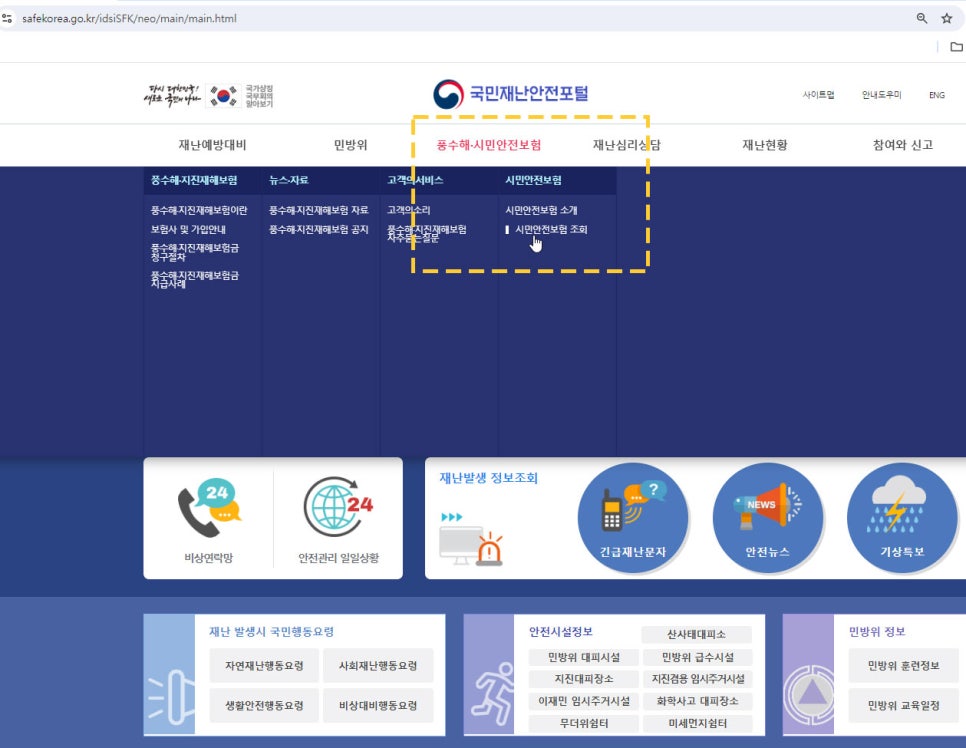This screenshot has height=748, width=966.
Task: Click the 지진대피장소 button
Action: [x=584, y=679]
